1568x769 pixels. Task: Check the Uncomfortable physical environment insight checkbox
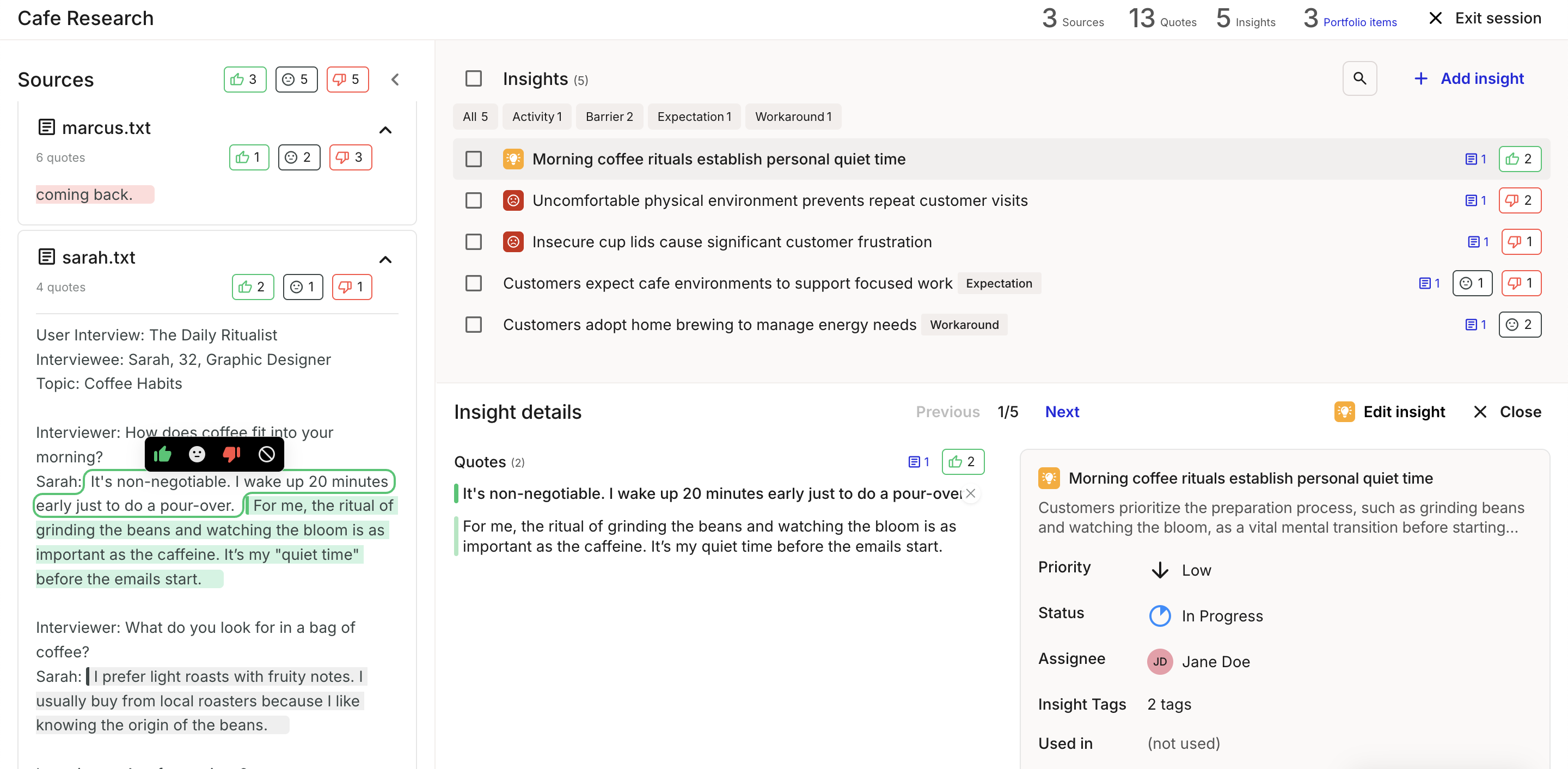tap(474, 201)
